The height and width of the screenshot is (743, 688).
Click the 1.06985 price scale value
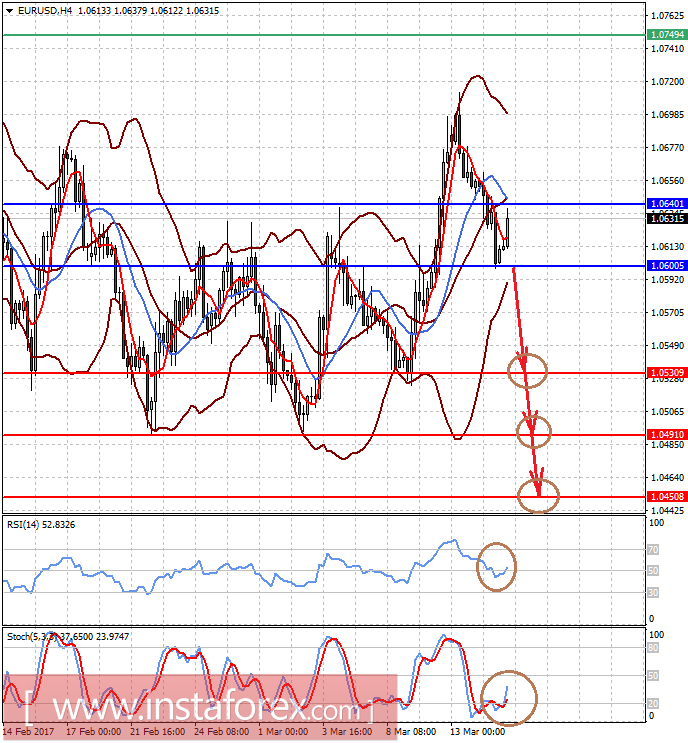tap(668, 114)
